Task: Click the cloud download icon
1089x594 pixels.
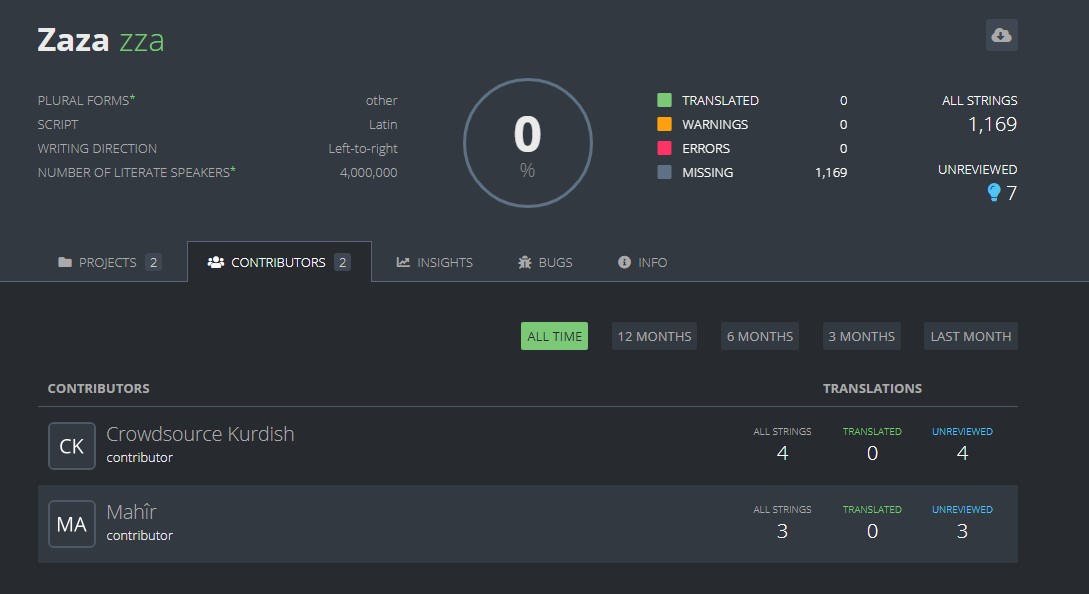Action: pyautogui.click(x=1000, y=35)
